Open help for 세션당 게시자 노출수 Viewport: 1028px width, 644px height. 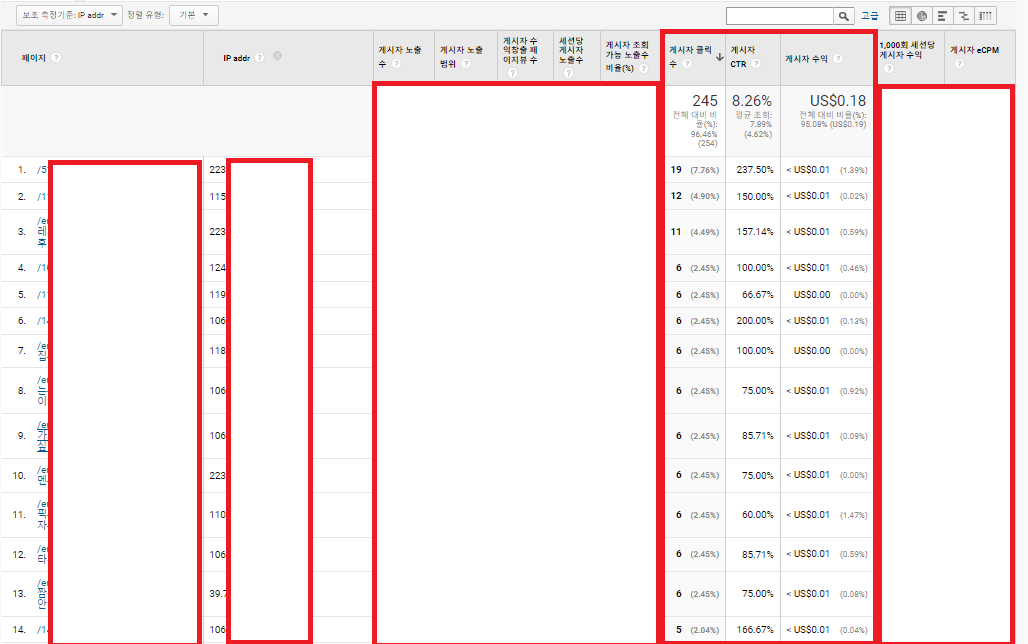(568, 73)
